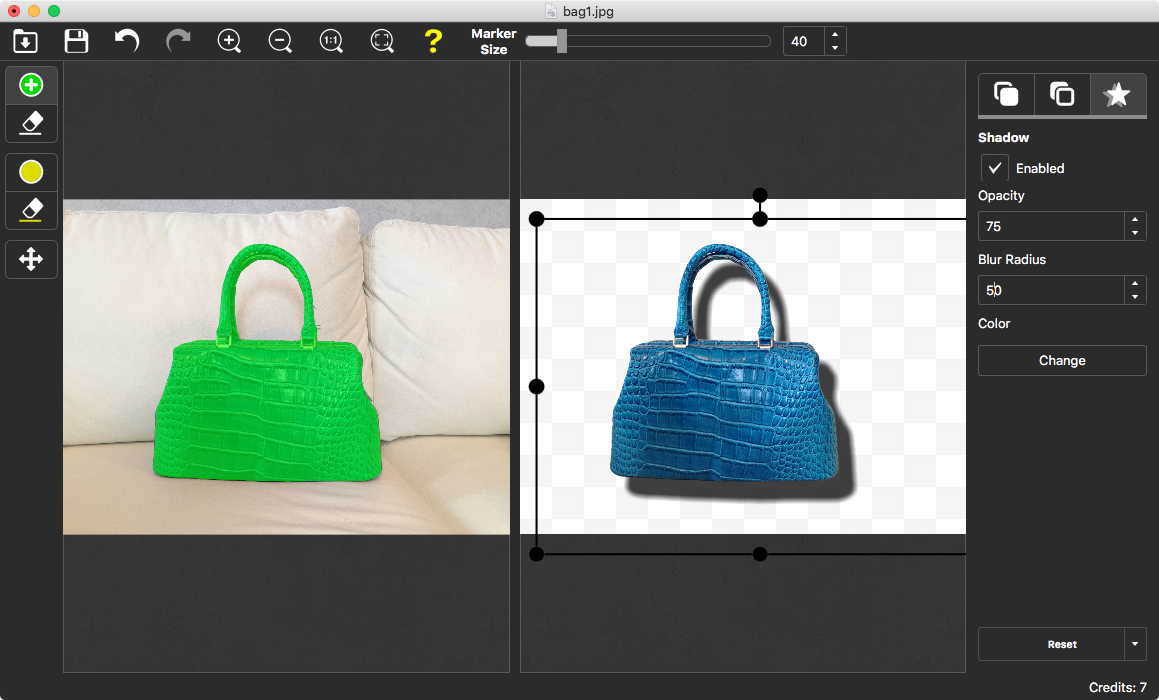
Task: Click the Change color button
Action: tap(1061, 361)
